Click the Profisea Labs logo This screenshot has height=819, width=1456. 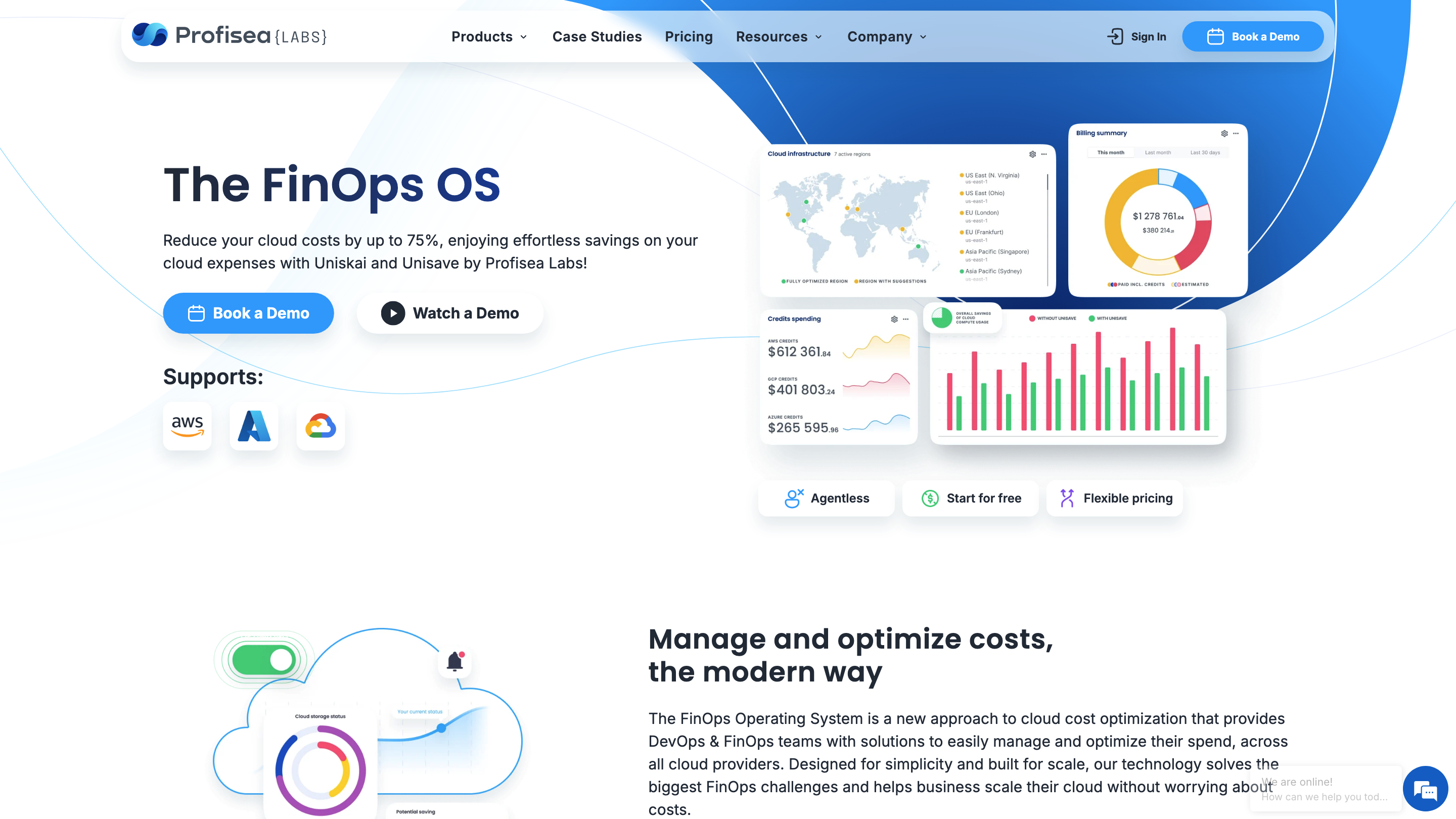(229, 35)
